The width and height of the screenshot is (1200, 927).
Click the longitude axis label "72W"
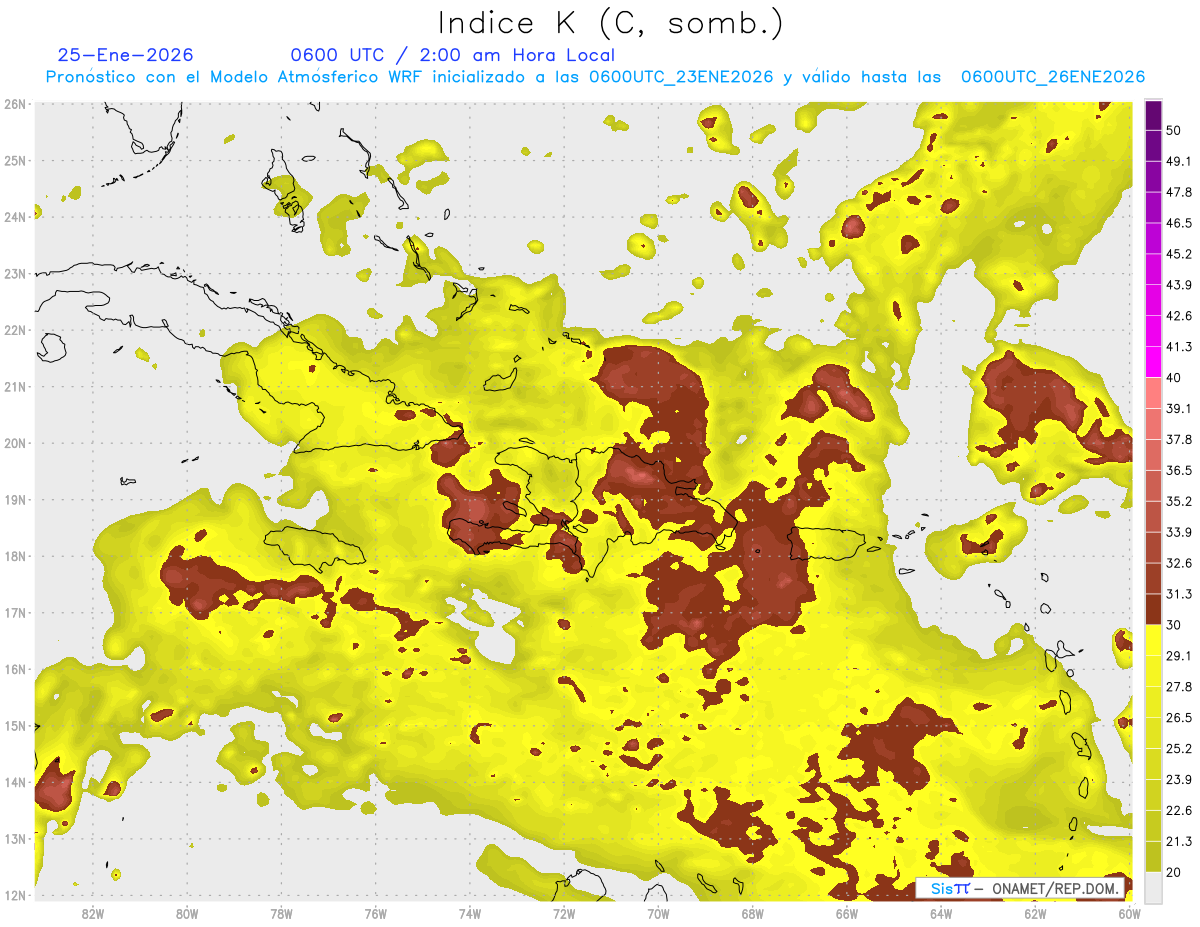point(564,913)
